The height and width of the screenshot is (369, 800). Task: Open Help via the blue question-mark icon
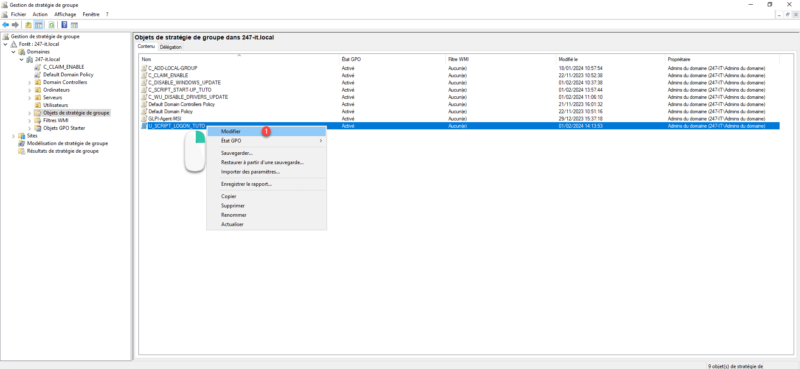(x=64, y=24)
